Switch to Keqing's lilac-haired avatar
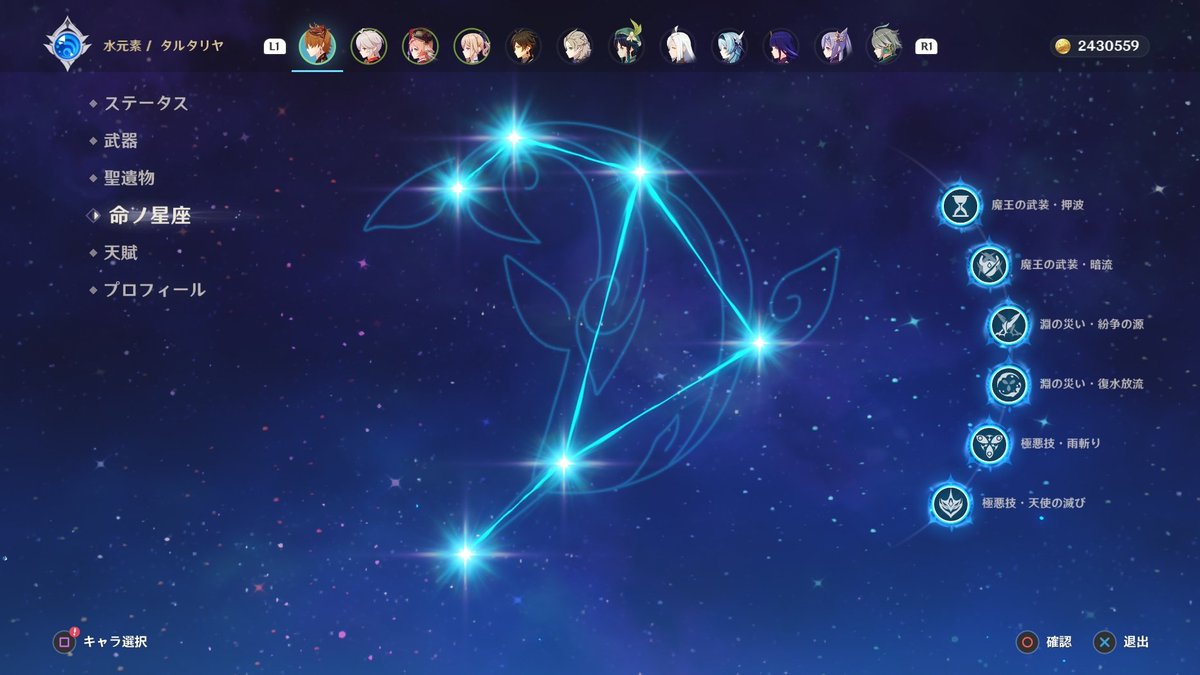Viewport: 1200px width, 675px height. pyautogui.click(x=833, y=46)
